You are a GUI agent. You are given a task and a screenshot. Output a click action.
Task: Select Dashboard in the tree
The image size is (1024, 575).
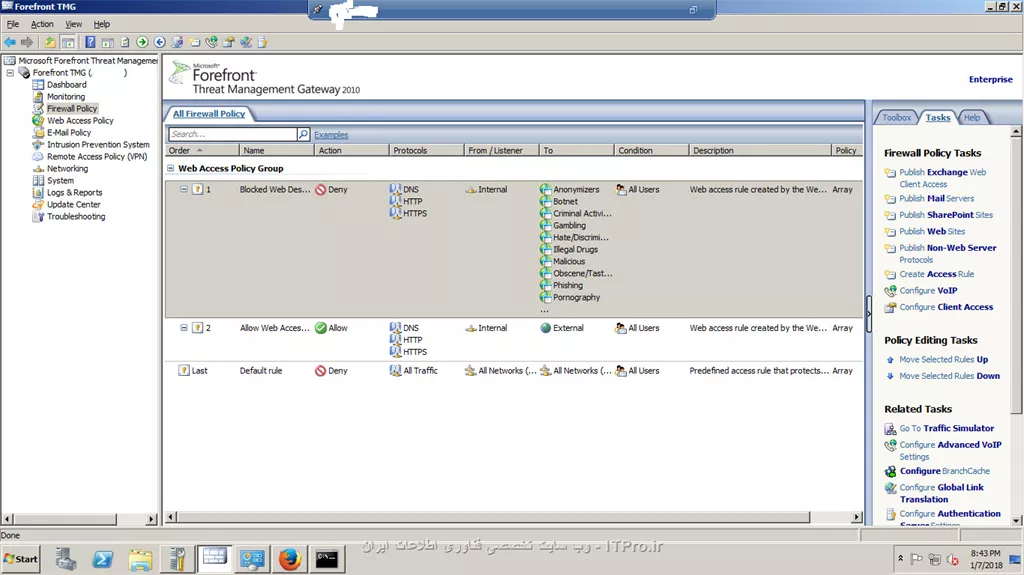click(x=67, y=85)
